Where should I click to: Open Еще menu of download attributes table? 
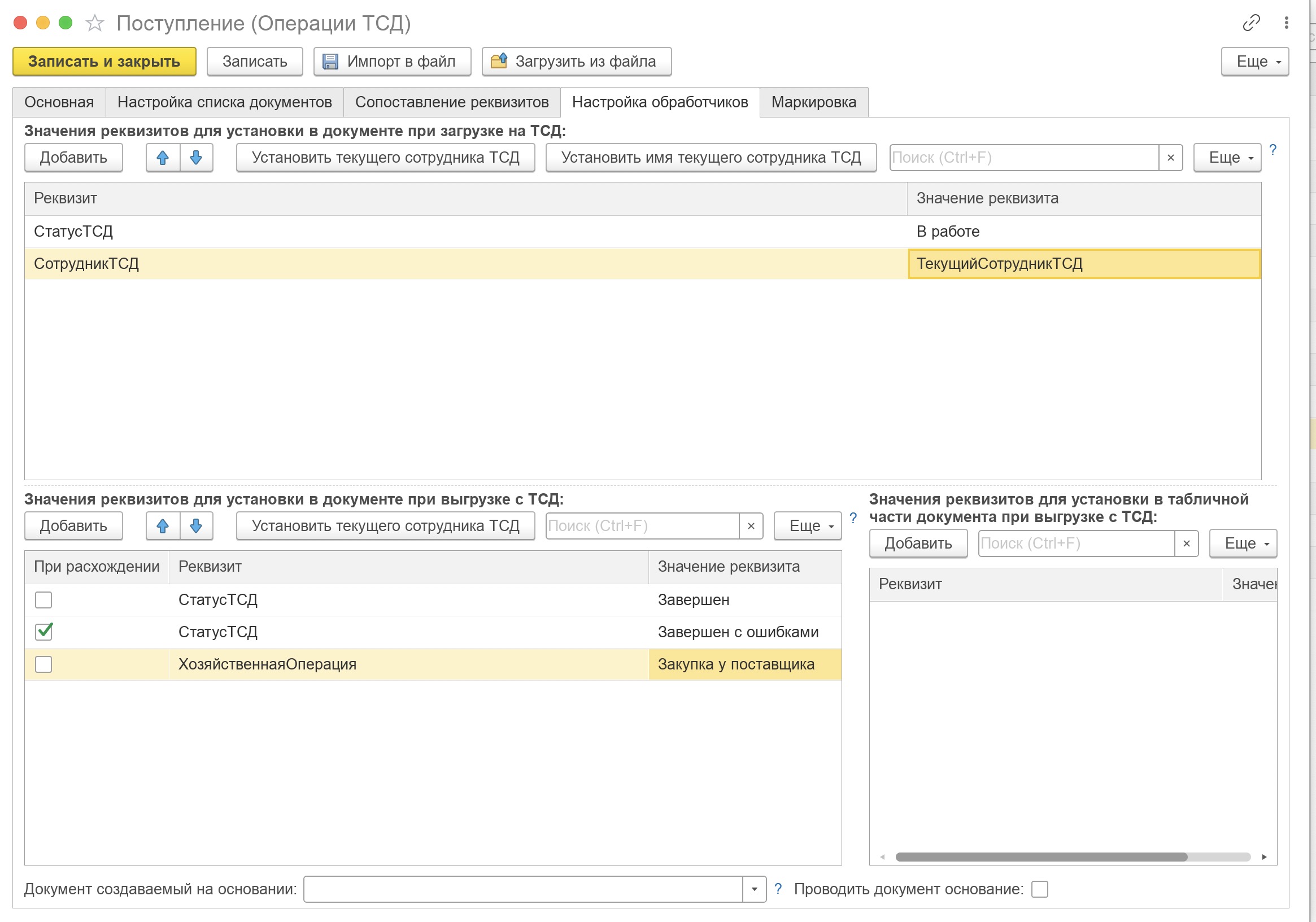coord(807,526)
